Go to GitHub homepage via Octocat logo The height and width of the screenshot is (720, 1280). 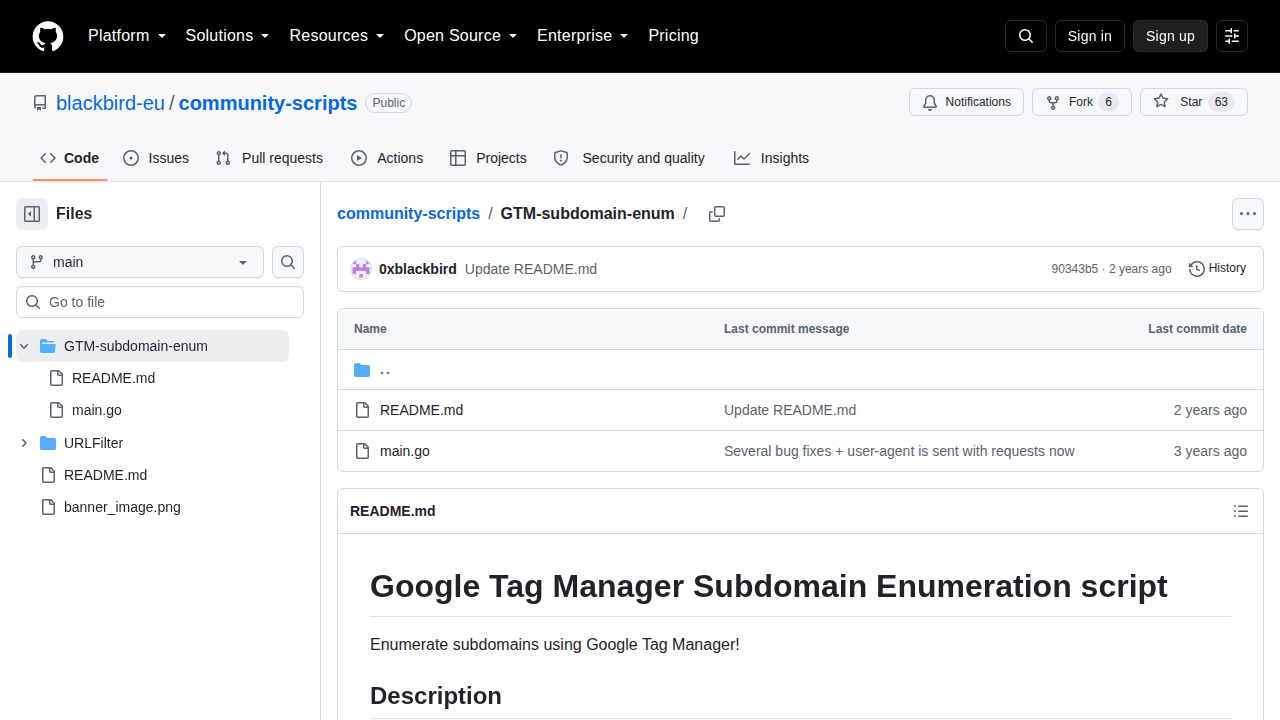tap(48, 36)
